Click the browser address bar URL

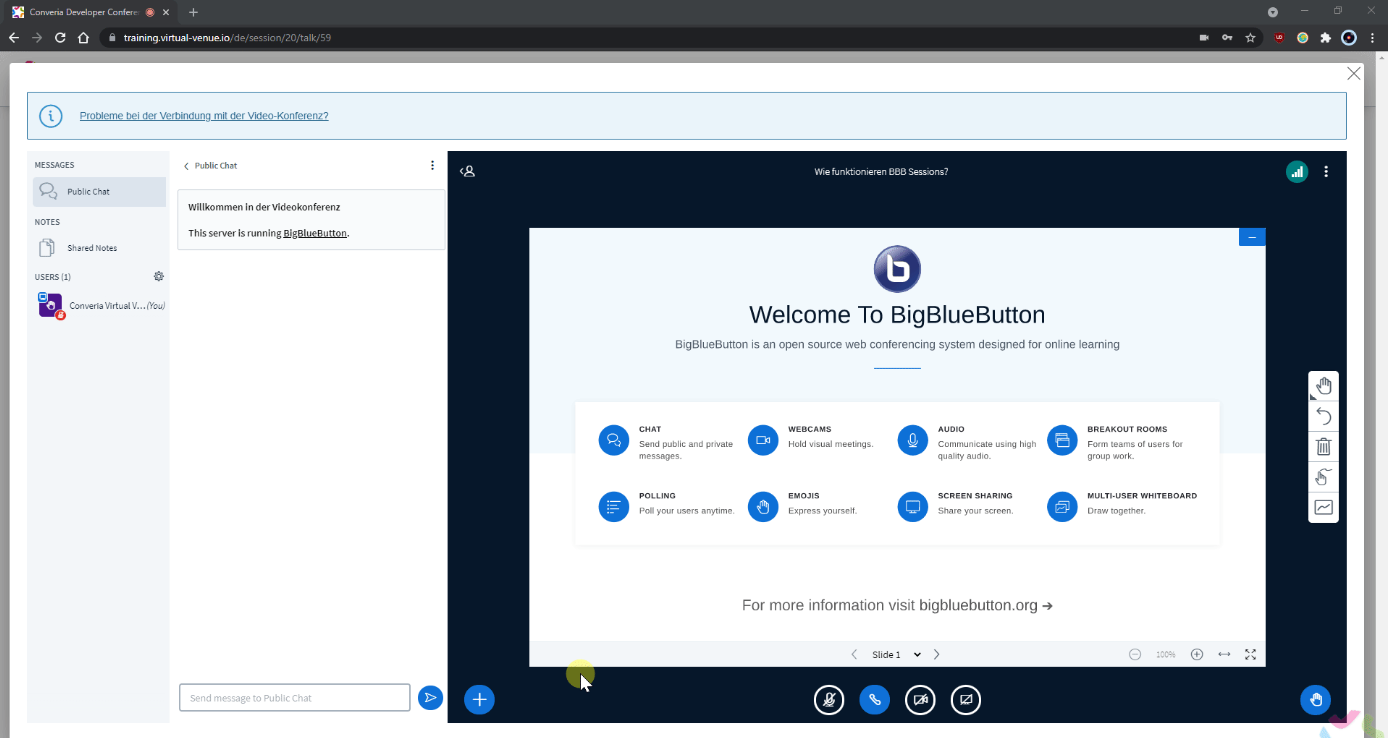point(227,38)
